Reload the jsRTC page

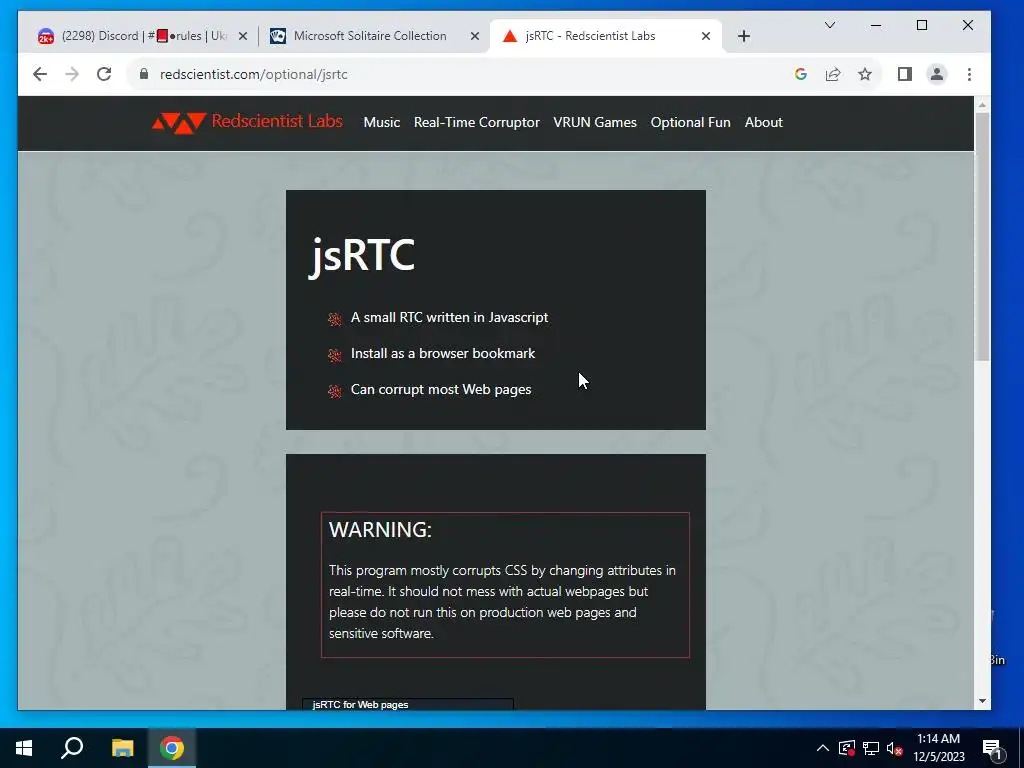pyautogui.click(x=104, y=74)
